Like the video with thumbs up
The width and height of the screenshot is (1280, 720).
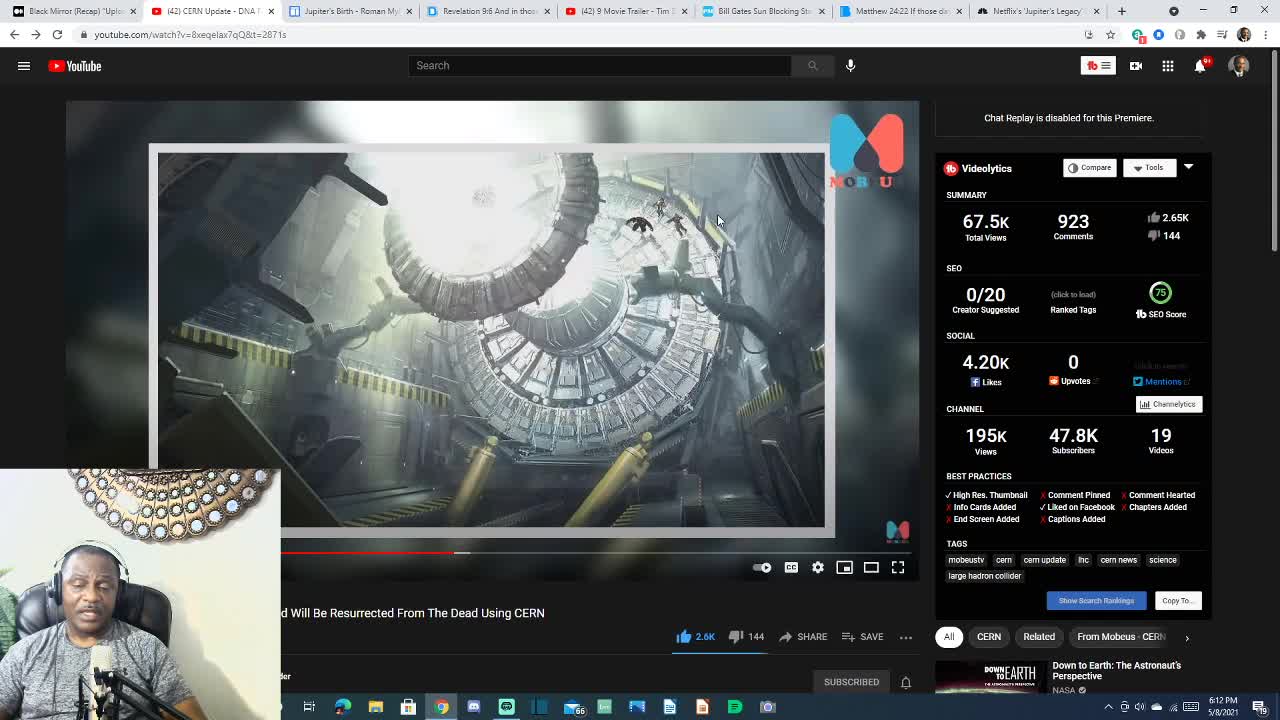[x=695, y=636]
